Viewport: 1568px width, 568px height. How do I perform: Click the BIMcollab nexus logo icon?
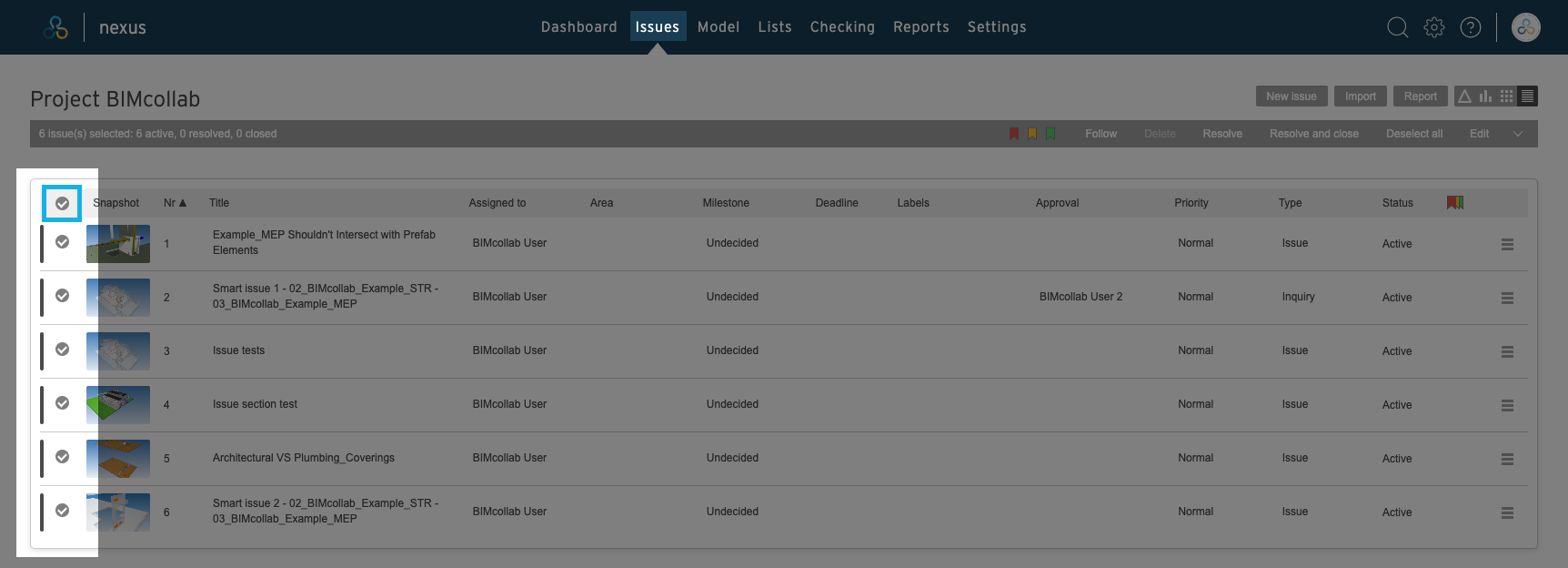point(56,27)
